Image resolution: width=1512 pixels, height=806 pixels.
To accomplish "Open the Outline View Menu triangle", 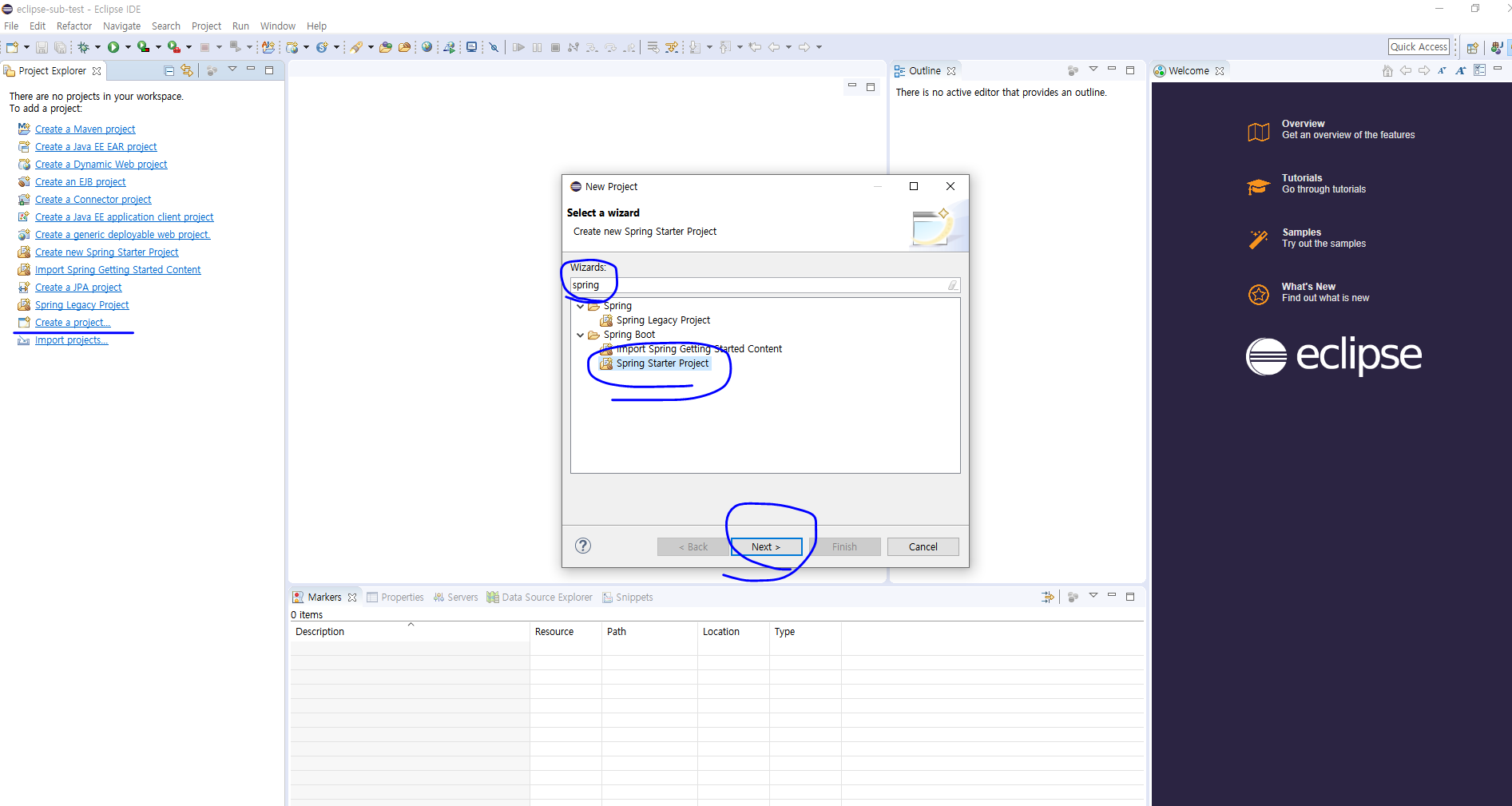I will 1093,69.
